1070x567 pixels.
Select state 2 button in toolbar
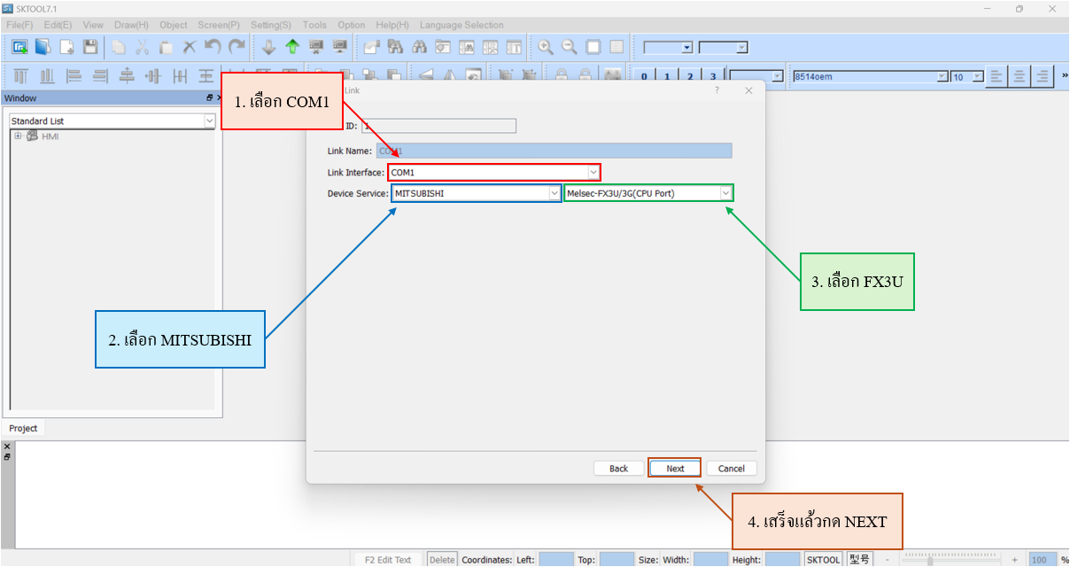click(689, 77)
